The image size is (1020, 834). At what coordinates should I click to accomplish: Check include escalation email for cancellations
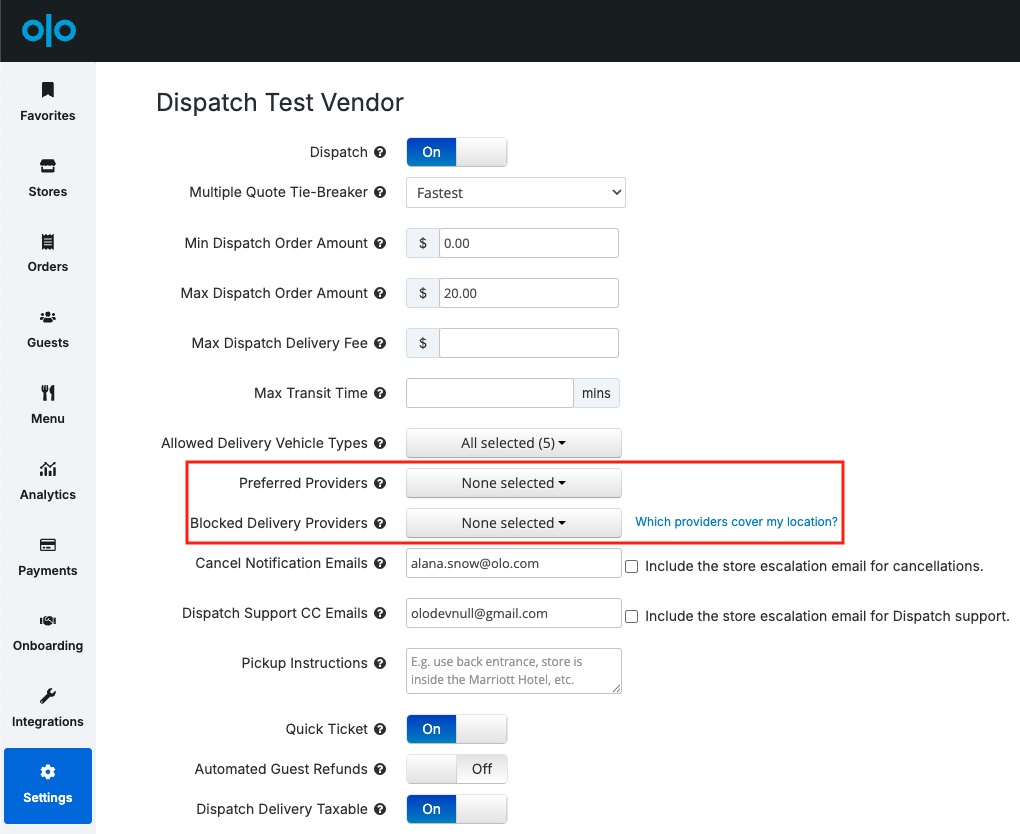pos(632,567)
